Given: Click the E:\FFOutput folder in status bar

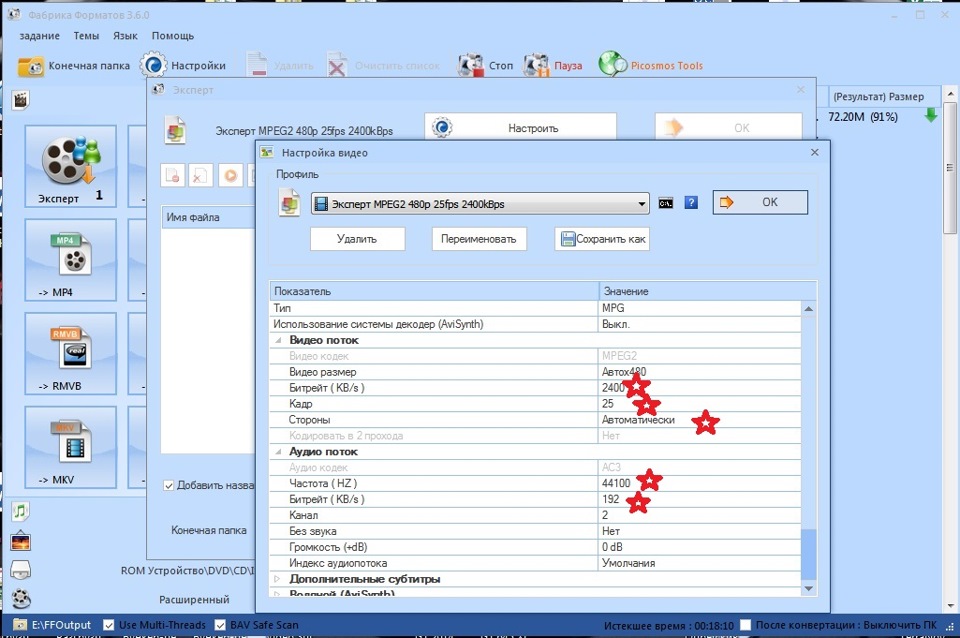Looking at the screenshot, I should coord(54,625).
